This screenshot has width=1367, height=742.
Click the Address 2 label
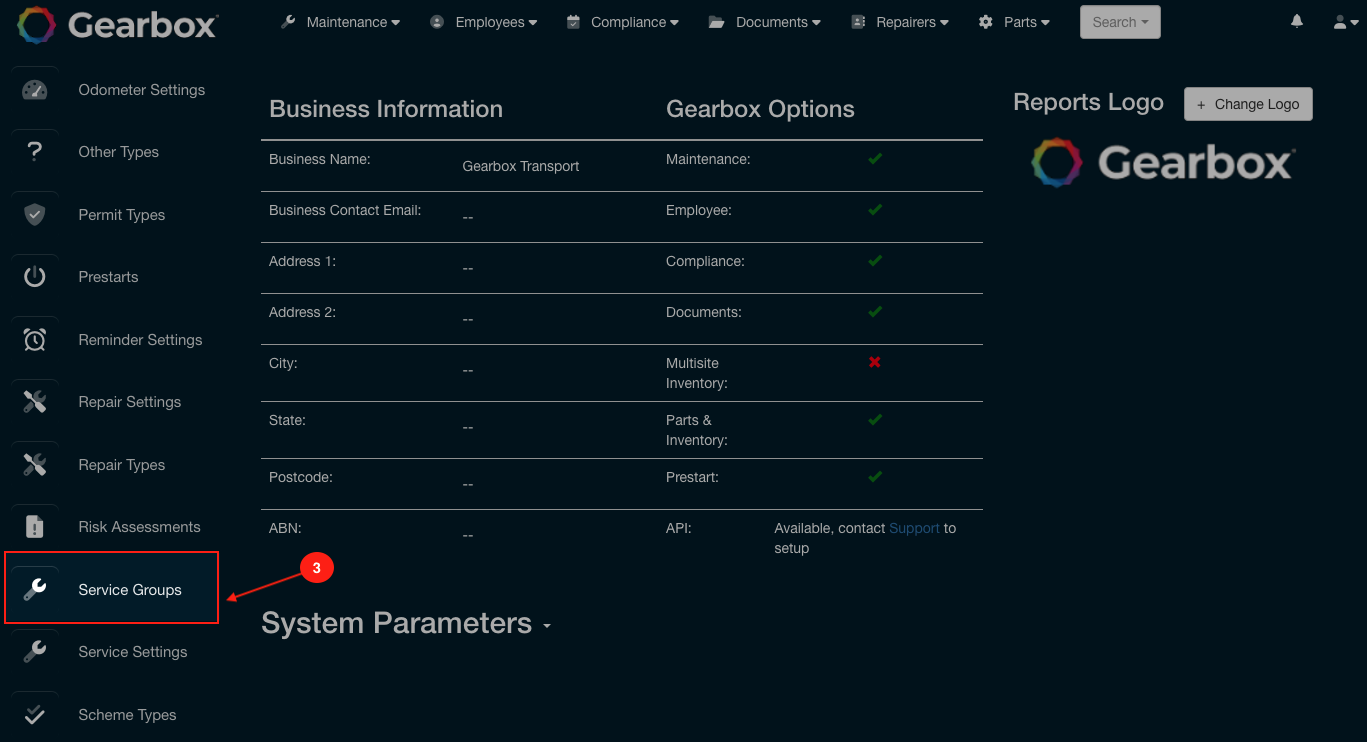[x=302, y=312]
